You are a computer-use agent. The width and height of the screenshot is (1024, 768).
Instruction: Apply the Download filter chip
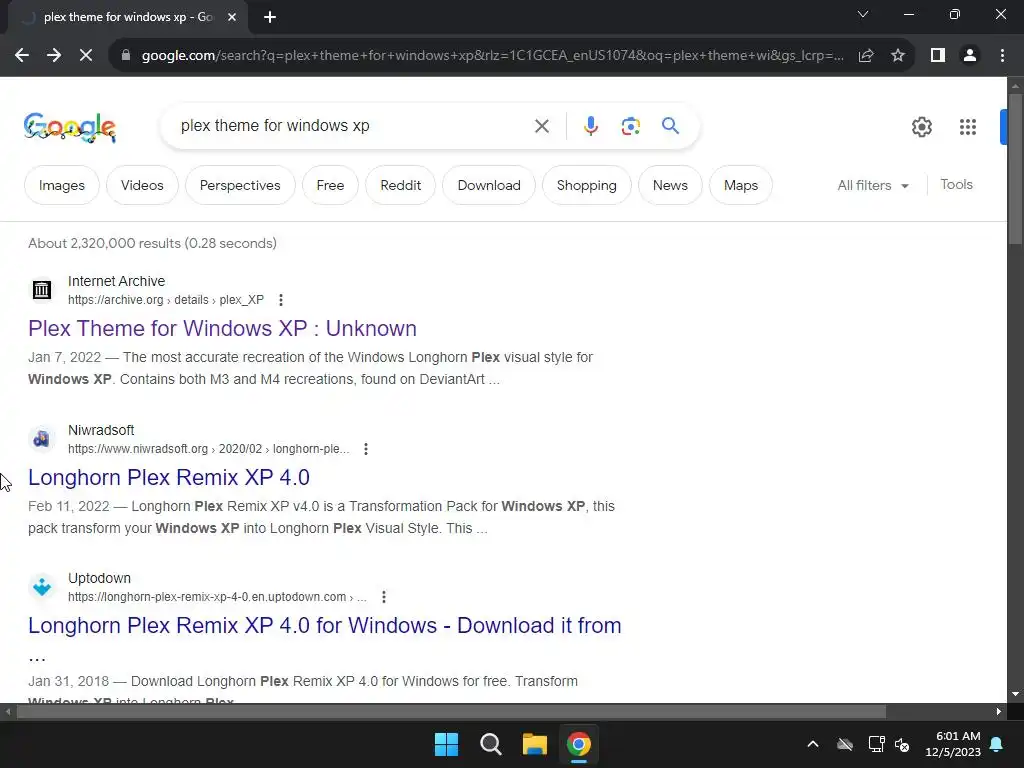point(488,185)
